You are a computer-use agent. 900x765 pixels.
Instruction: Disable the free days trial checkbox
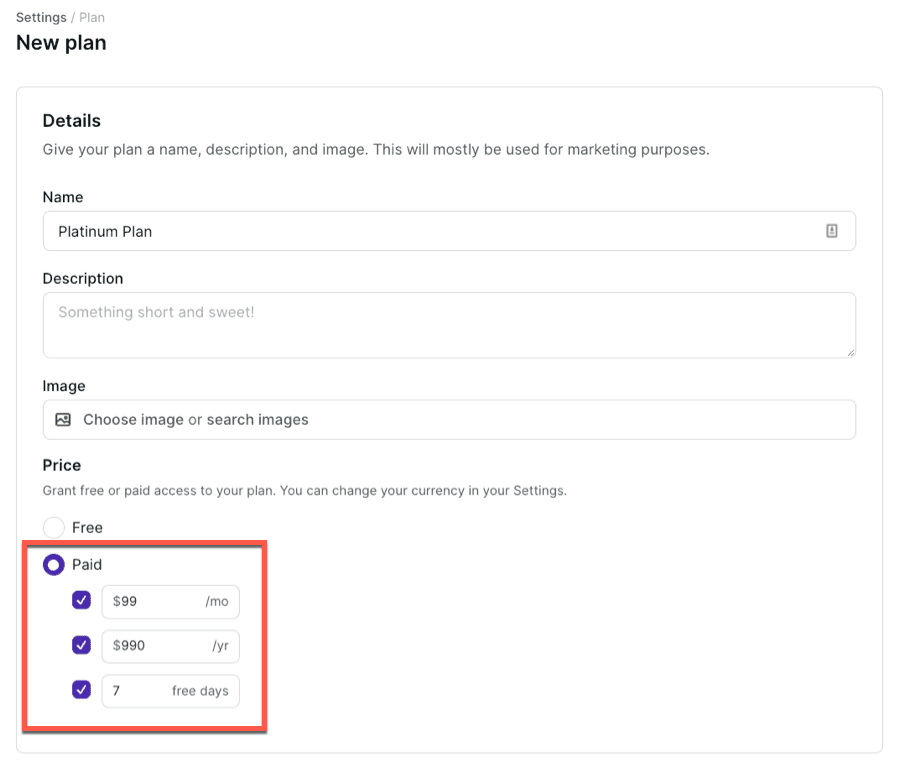(x=82, y=690)
